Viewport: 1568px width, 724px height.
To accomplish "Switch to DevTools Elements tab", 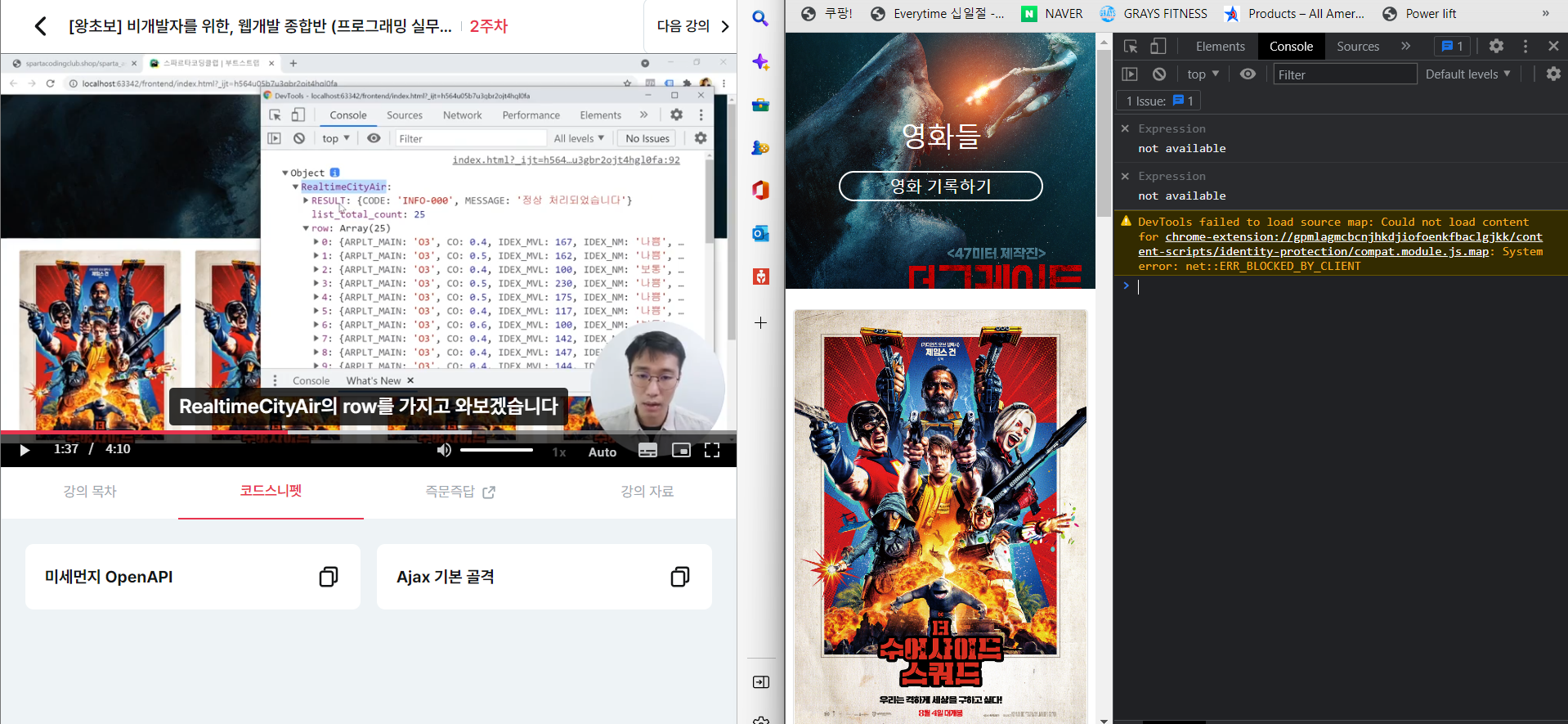I will coord(1220,47).
